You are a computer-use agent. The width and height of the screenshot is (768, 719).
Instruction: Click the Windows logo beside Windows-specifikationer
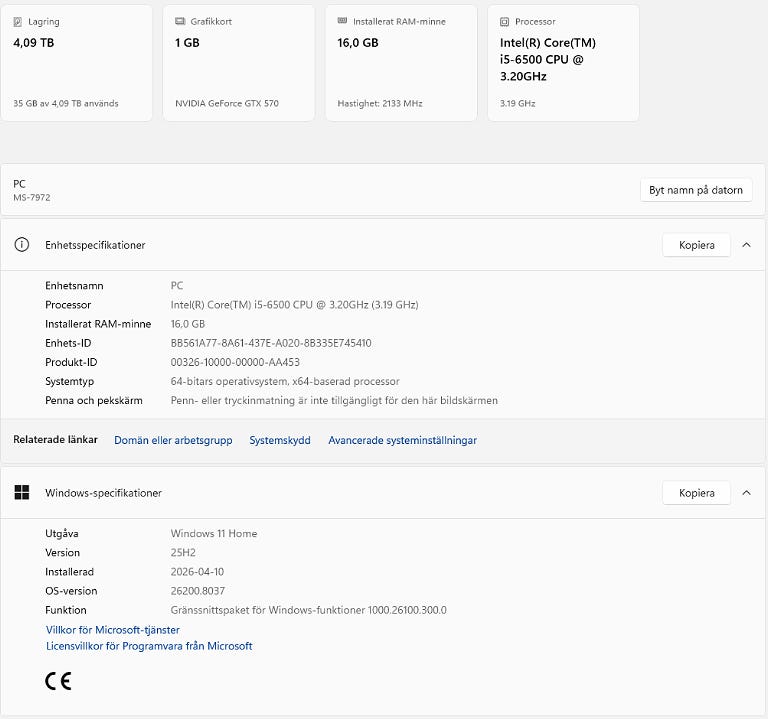point(21,493)
